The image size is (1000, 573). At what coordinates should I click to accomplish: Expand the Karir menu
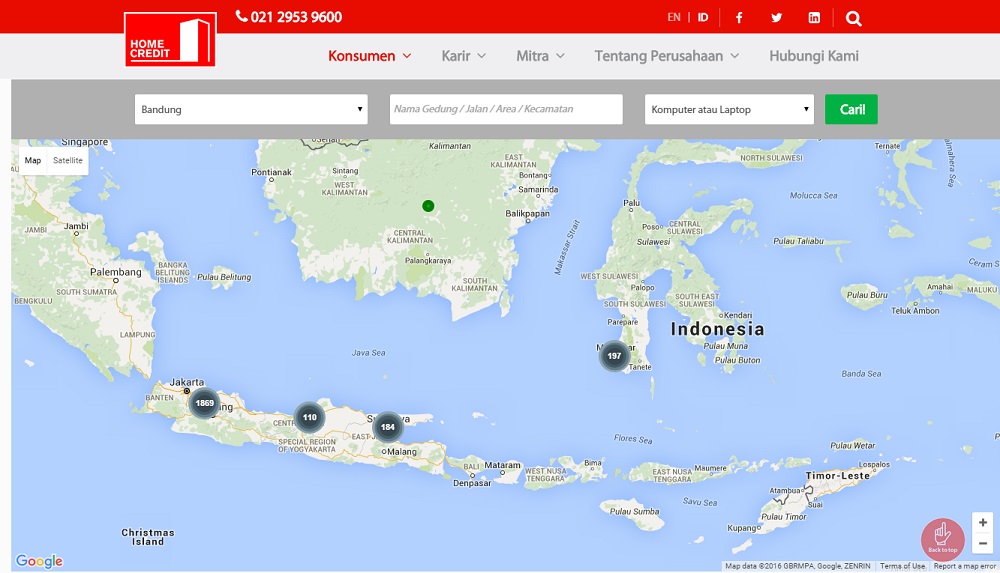[x=464, y=56]
